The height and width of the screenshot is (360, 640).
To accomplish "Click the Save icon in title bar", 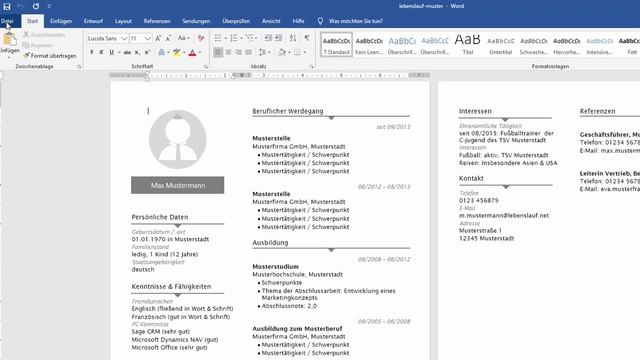I will [7, 6].
